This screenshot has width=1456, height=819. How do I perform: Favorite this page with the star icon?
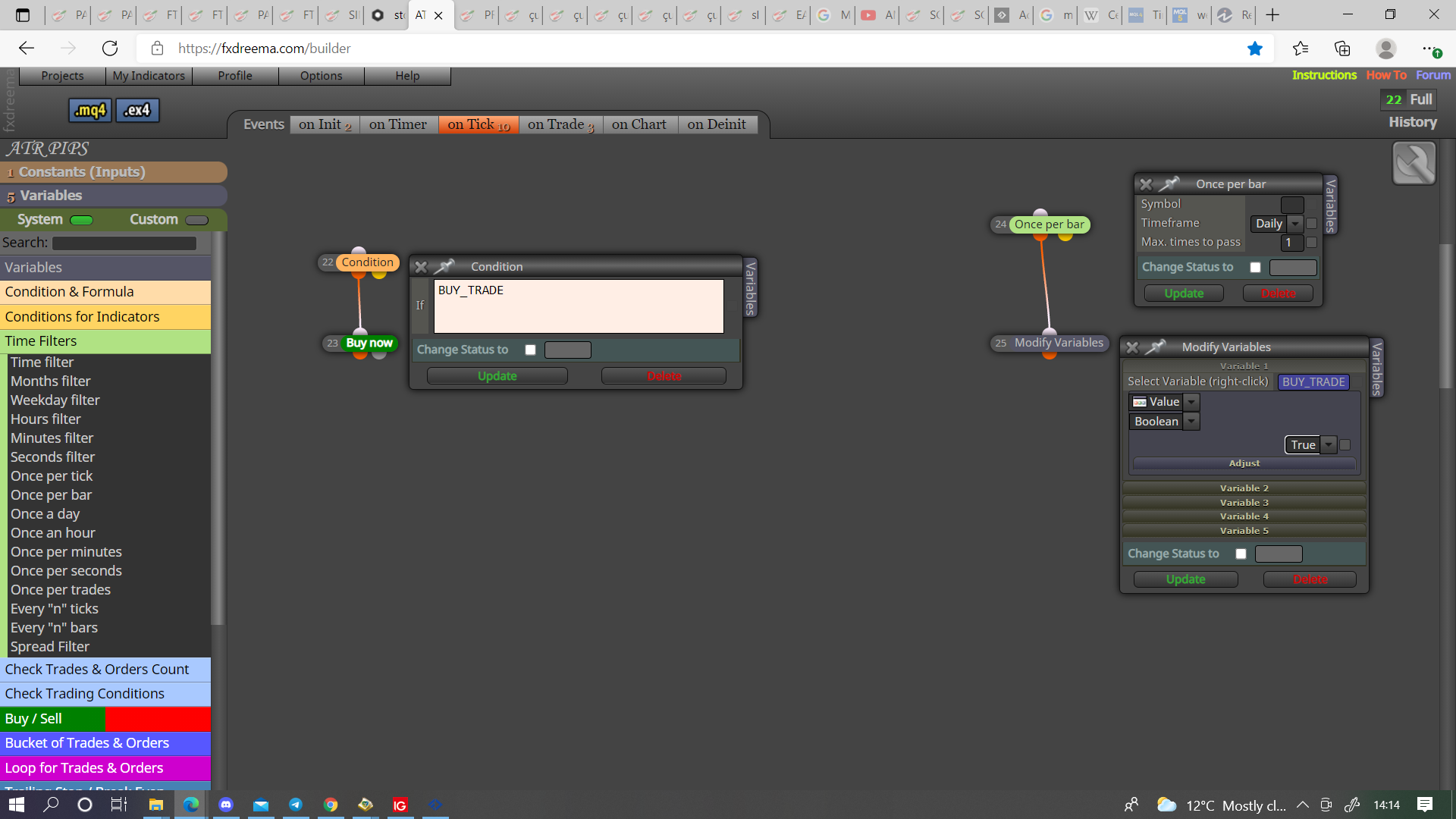(1255, 49)
